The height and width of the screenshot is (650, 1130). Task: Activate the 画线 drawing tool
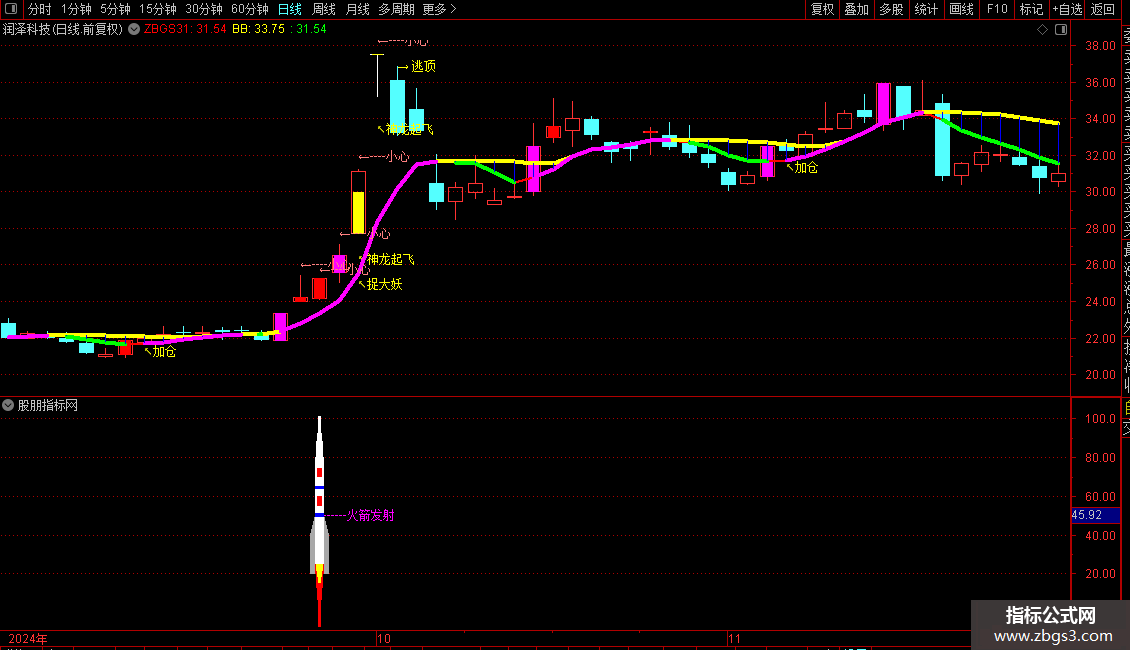pyautogui.click(x=961, y=9)
